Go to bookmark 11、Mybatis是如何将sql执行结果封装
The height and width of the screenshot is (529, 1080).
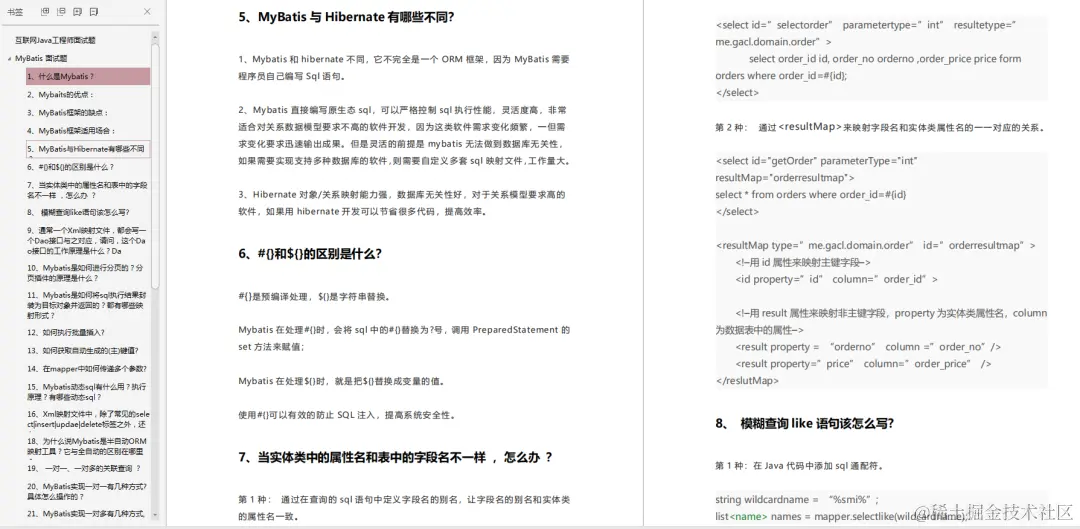point(87,305)
